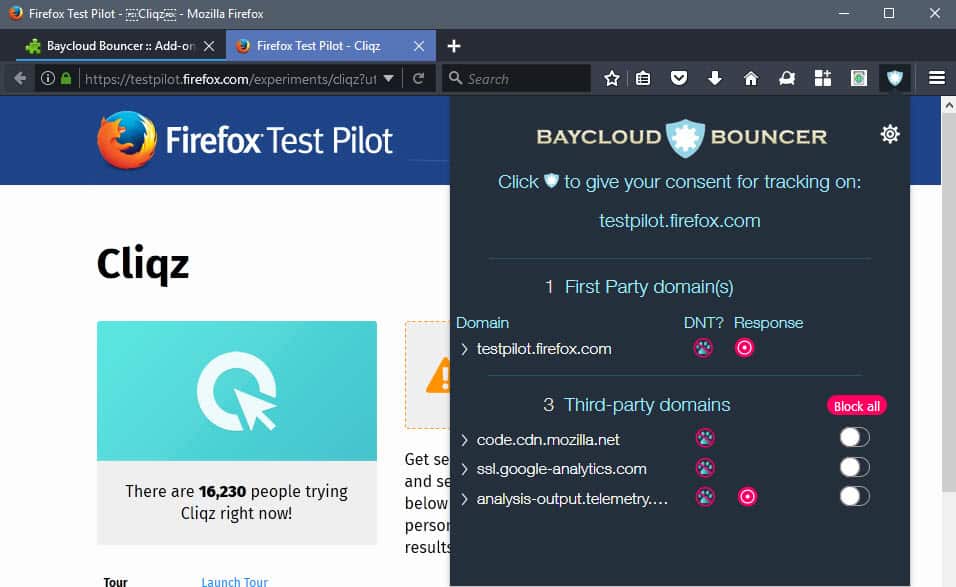The image size is (956, 587).
Task: Click '1 First Party domain(s)' heading
Action: pos(639,286)
